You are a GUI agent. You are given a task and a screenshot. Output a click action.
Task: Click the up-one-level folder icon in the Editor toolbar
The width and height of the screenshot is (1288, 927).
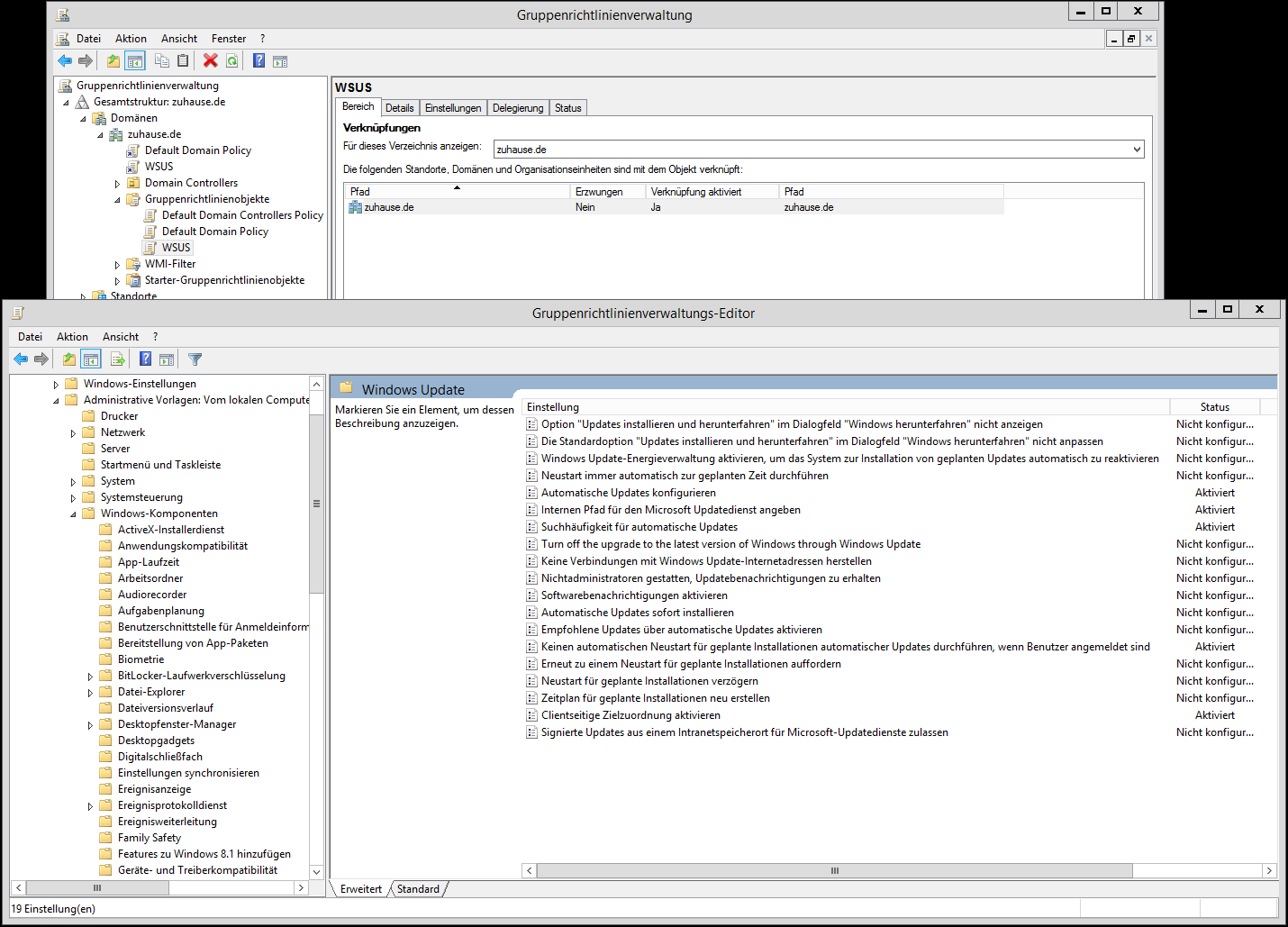(69, 359)
